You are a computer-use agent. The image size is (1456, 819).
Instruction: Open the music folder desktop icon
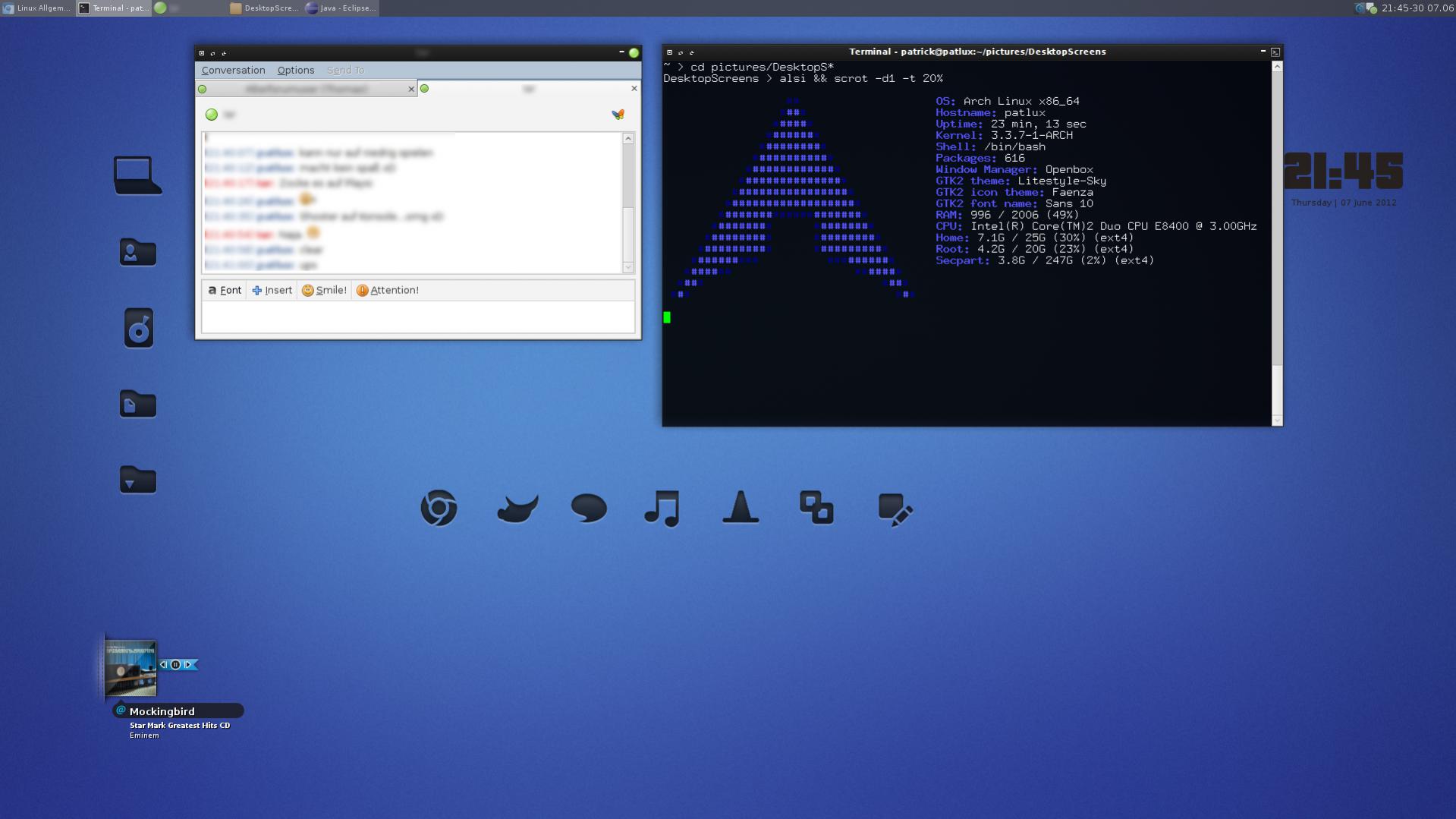coord(138,328)
